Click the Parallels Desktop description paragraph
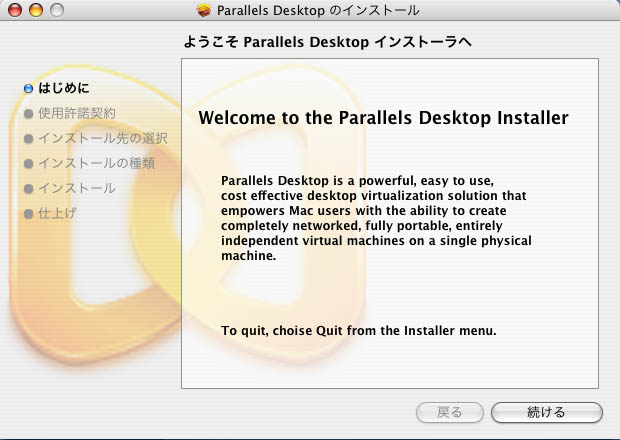The height and width of the screenshot is (440, 620). pyautogui.click(x=375, y=218)
